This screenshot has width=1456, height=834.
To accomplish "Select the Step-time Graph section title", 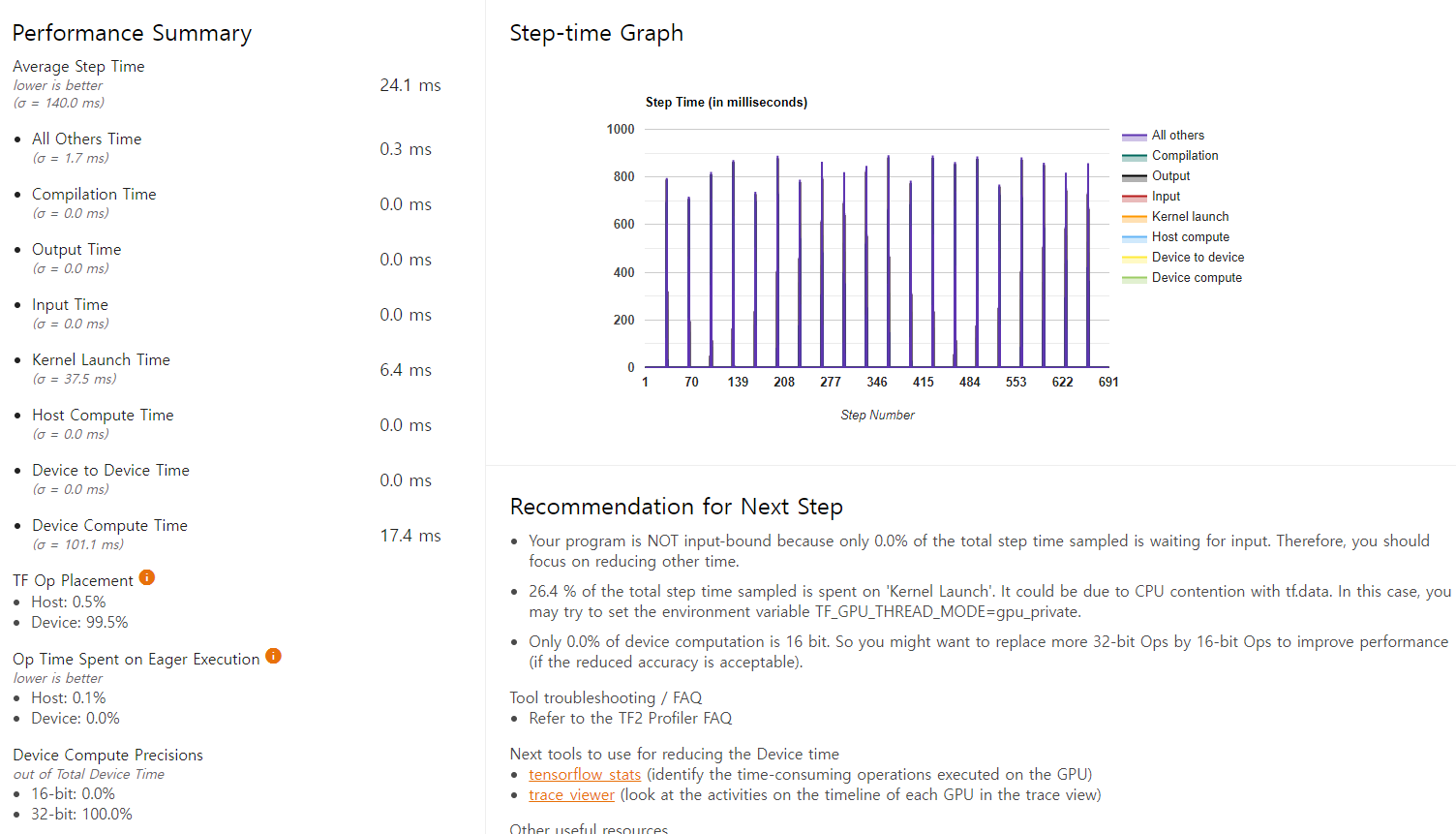I will 596,32.
